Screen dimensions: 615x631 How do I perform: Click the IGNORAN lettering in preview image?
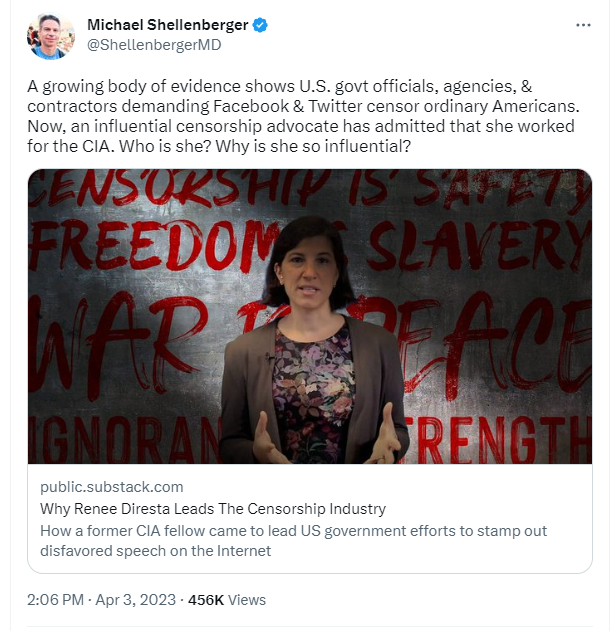pyautogui.click(x=125, y=439)
